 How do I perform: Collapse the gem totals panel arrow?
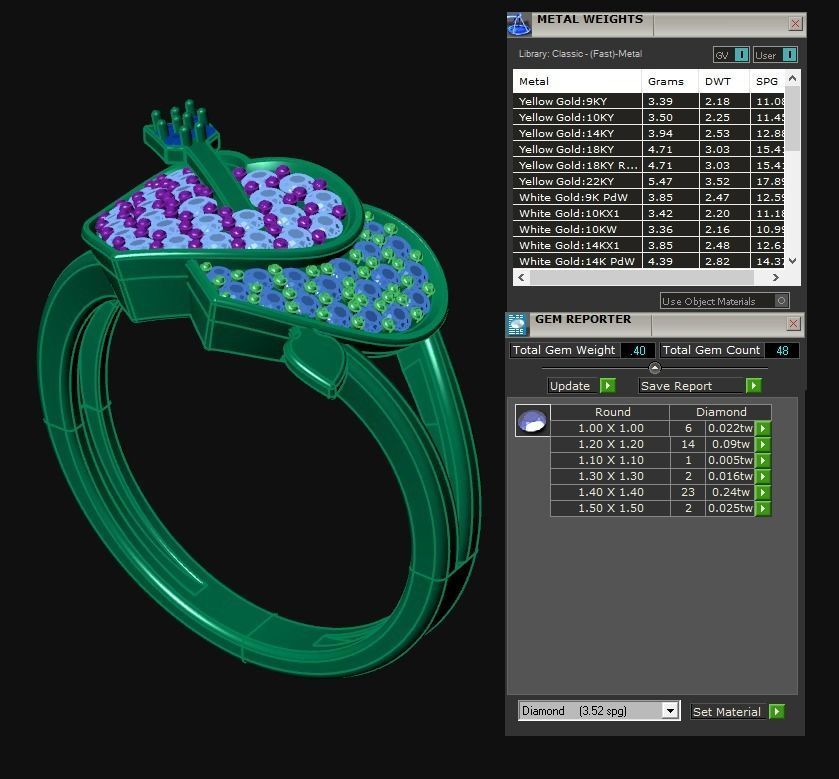[x=654, y=368]
